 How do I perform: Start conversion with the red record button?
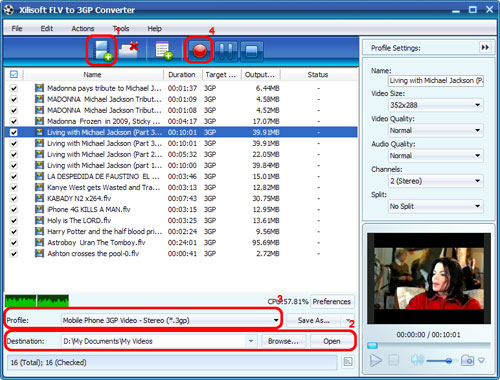point(200,51)
